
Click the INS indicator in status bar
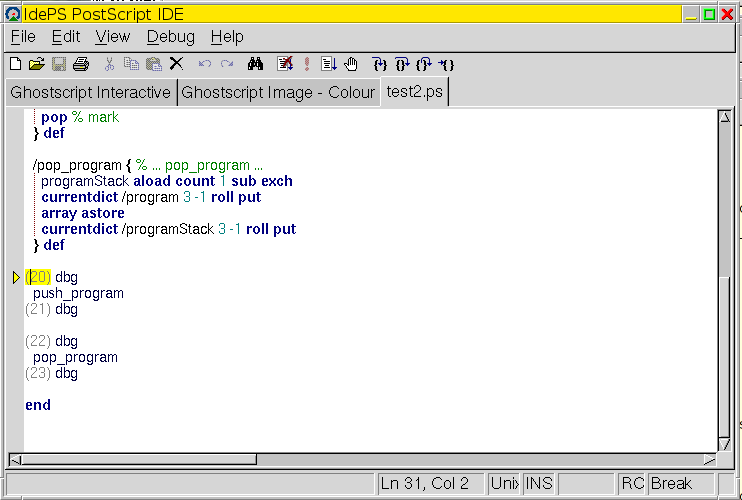pyautogui.click(x=538, y=484)
